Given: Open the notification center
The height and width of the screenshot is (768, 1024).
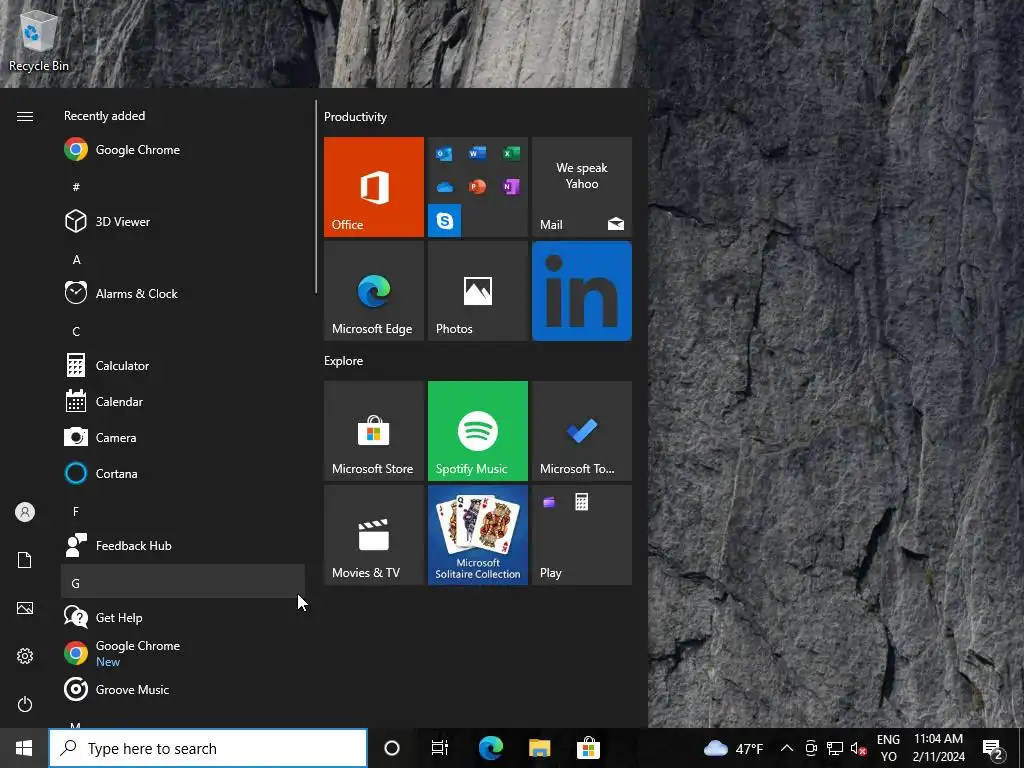Looking at the screenshot, I should click(x=993, y=748).
